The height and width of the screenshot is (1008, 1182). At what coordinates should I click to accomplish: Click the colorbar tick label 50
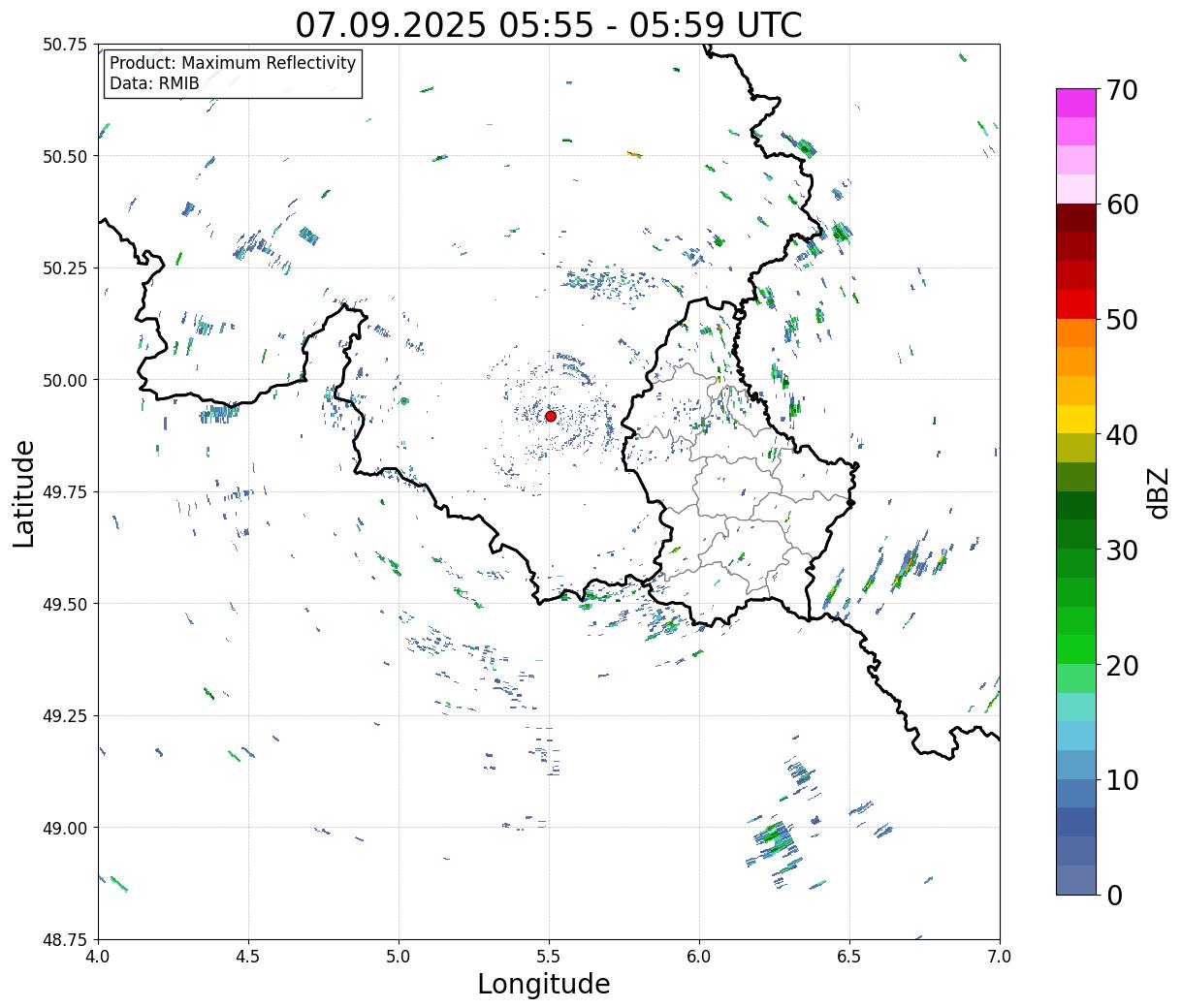(1122, 320)
